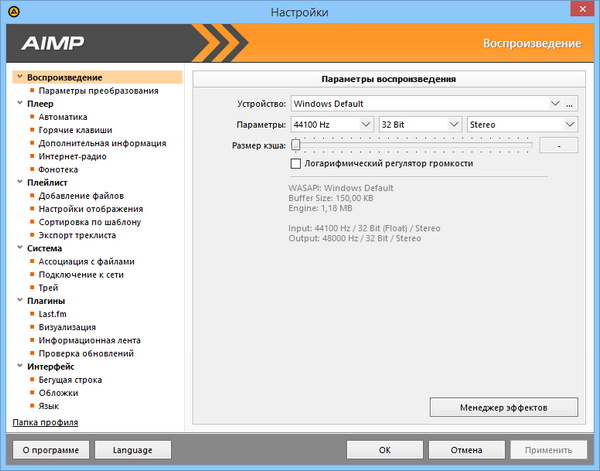Click the device ellipsis options button

coord(569,103)
